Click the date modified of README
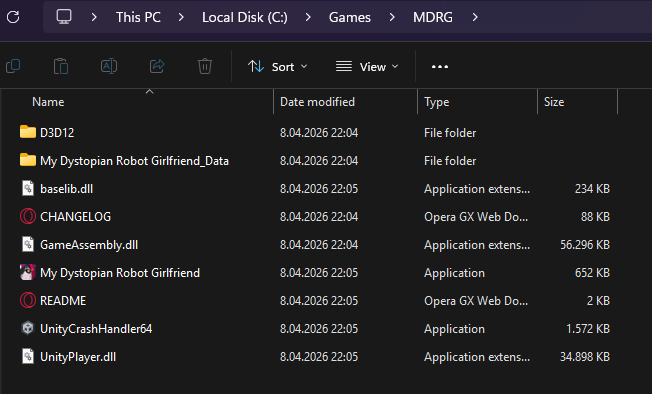 (x=319, y=300)
